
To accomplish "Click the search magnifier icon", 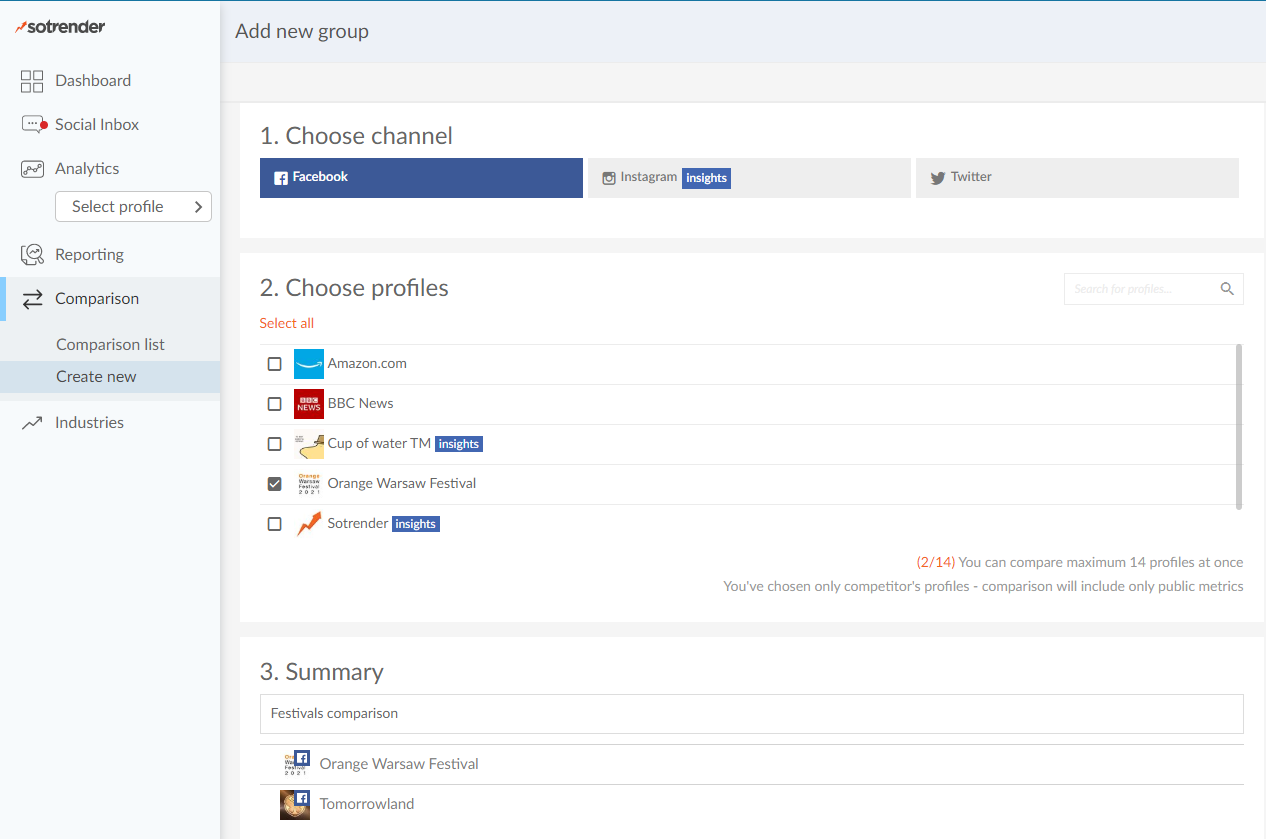I will tap(1227, 289).
